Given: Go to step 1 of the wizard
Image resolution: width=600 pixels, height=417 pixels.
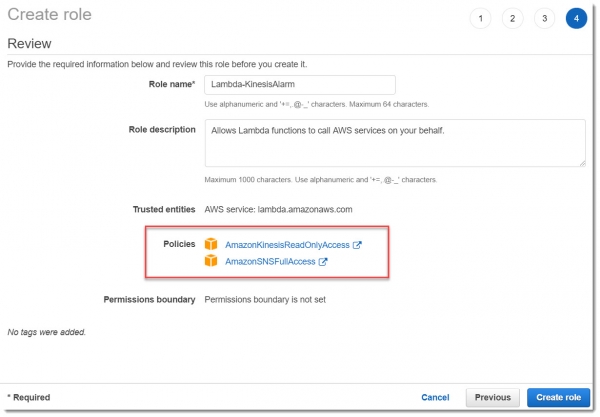Looking at the screenshot, I should click(480, 18).
